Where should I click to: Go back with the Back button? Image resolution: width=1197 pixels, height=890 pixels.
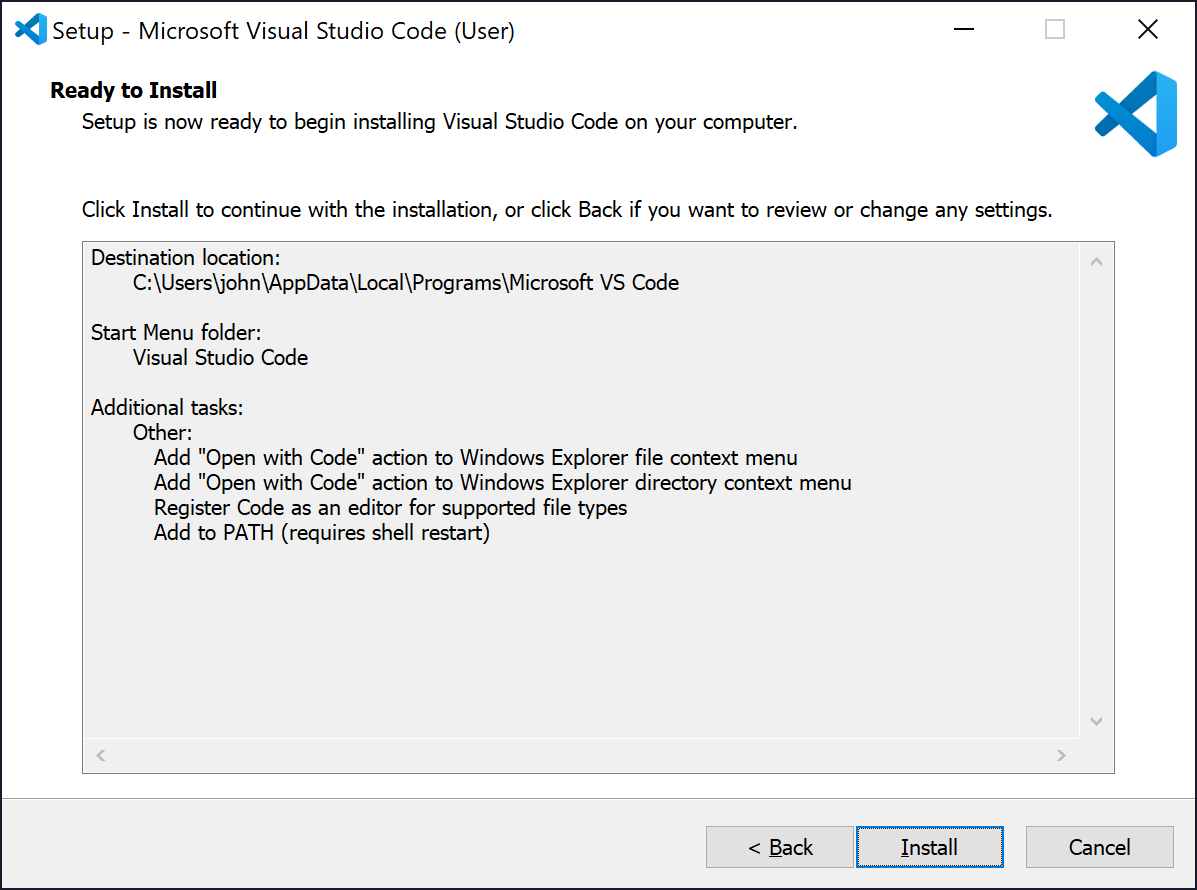pos(779,846)
